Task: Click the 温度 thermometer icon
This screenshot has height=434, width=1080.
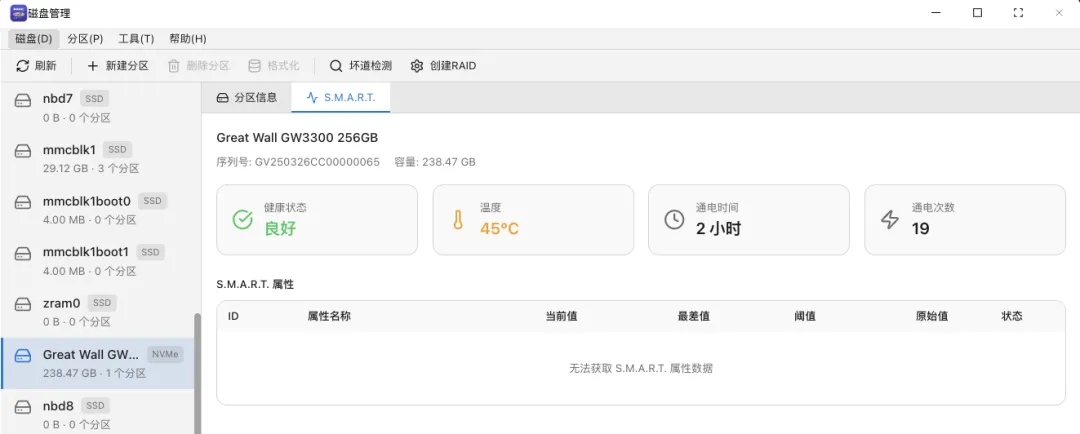Action: [x=458, y=219]
